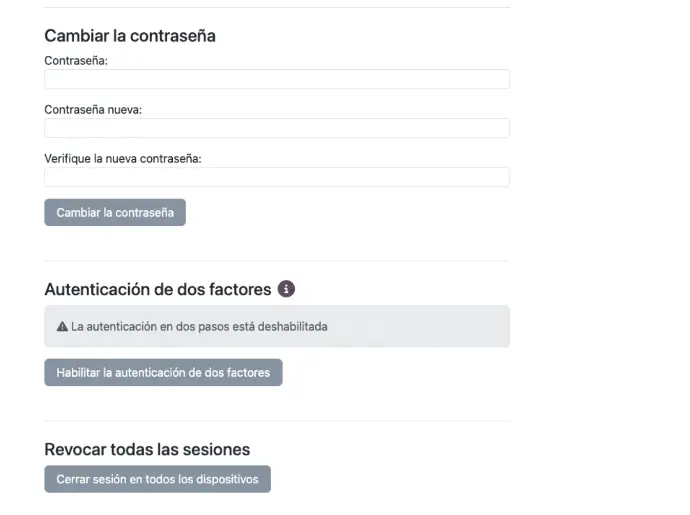Click the divider above Autenticación de dos factores
The width and height of the screenshot is (690, 515).
click(277, 261)
